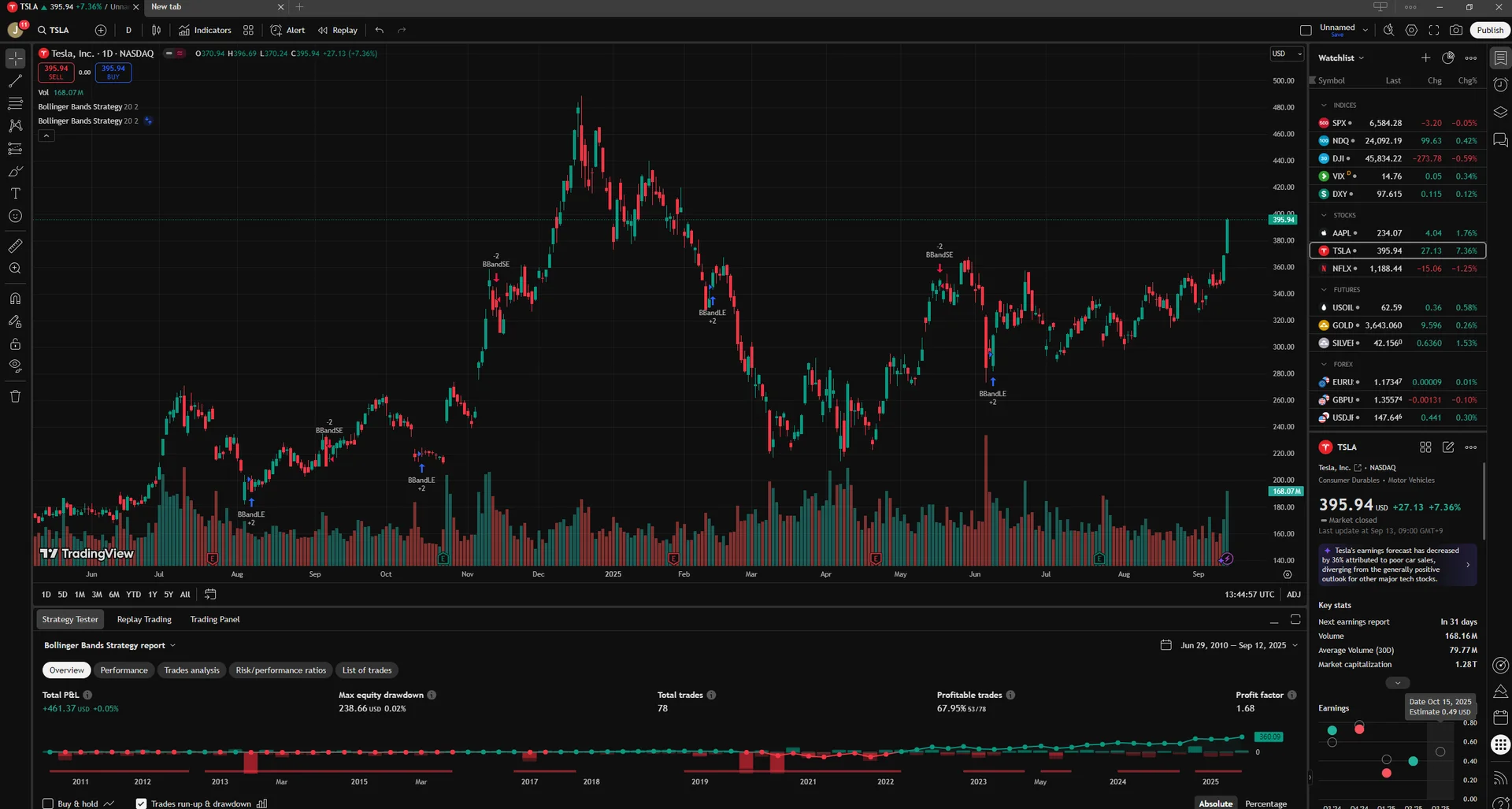Open the Trades analysis tab
Viewport: 1512px width, 809px height.
click(191, 670)
